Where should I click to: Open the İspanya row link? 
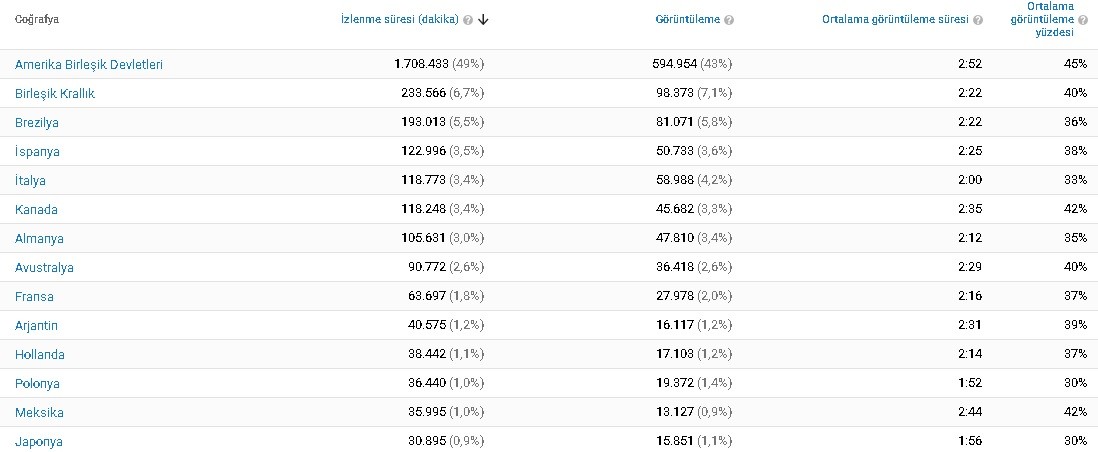(x=37, y=151)
